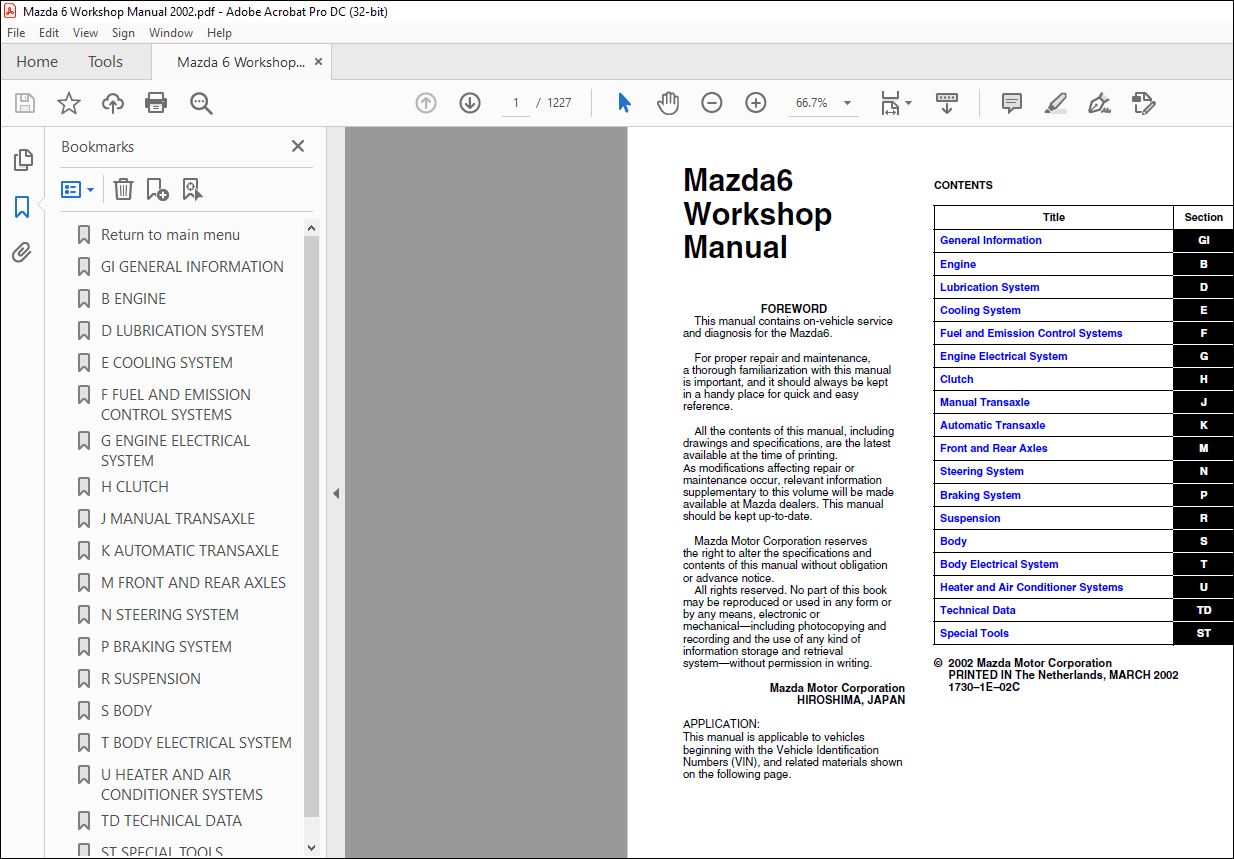Image resolution: width=1234 pixels, height=859 pixels.
Task: Open the Special Tools contents link
Action: [x=974, y=633]
